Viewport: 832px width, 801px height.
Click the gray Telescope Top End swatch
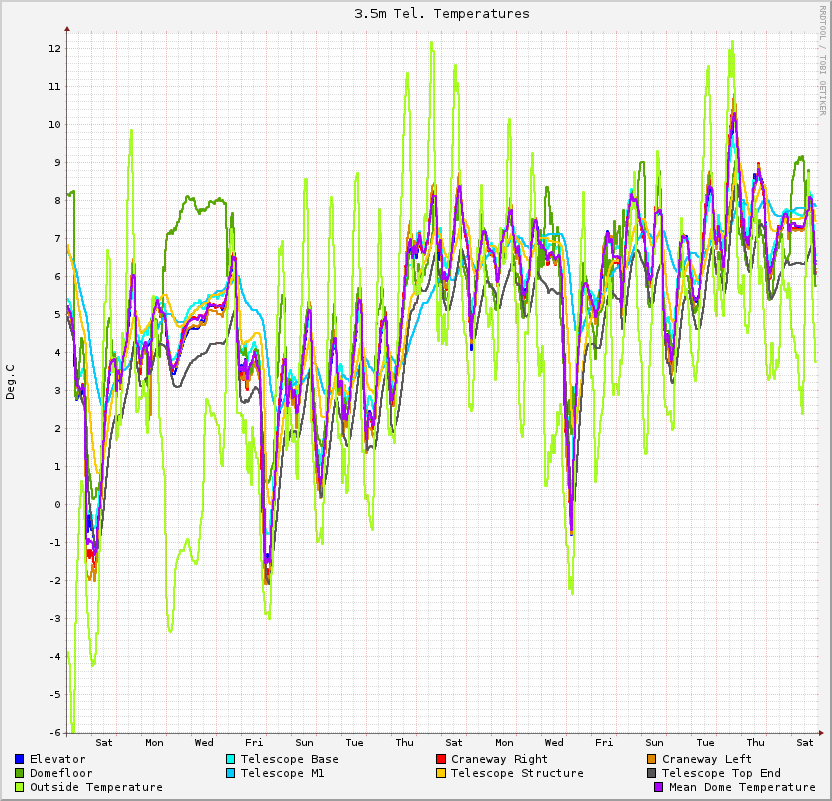click(651, 773)
